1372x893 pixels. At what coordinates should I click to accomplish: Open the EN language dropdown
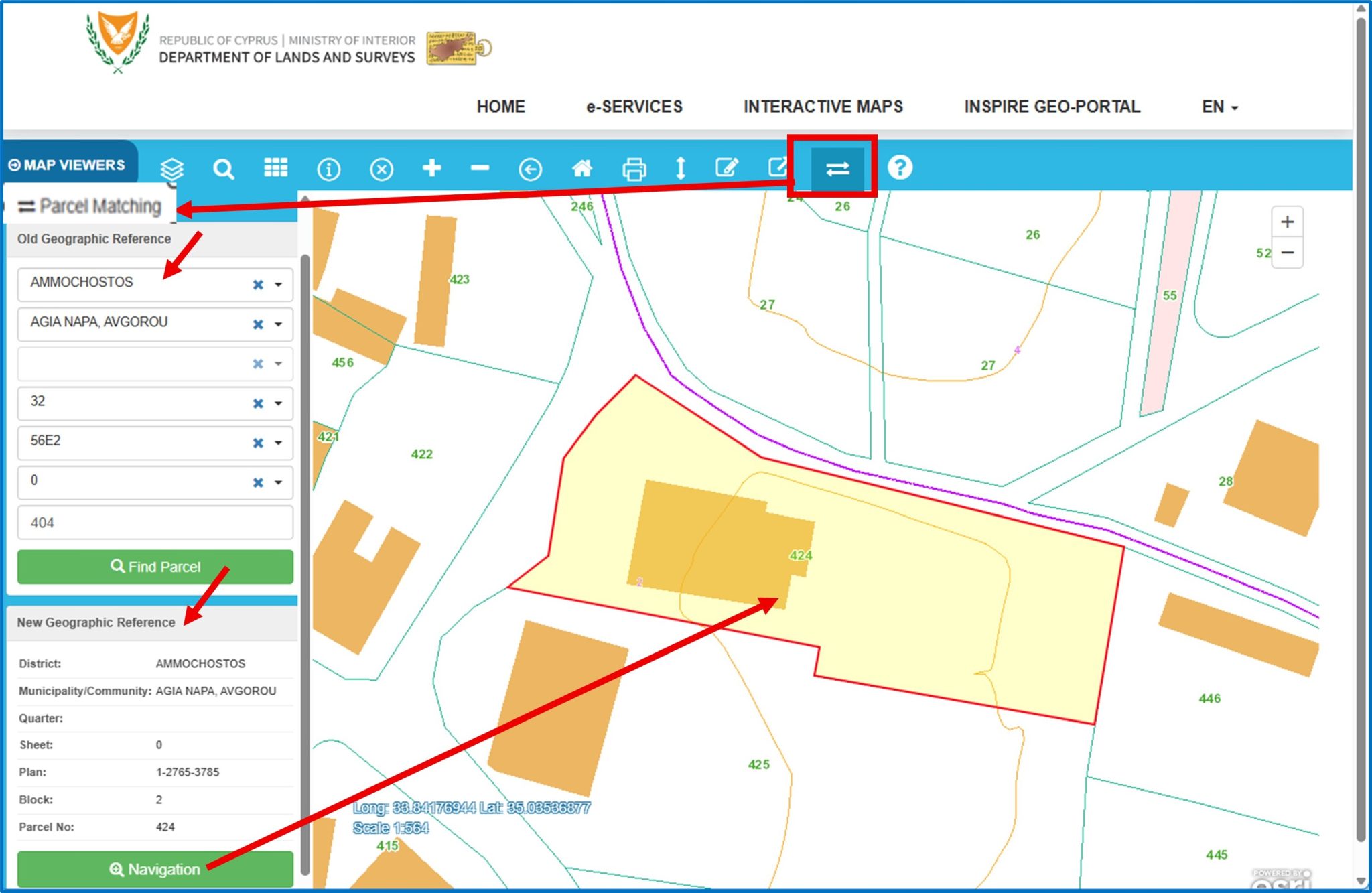click(x=1219, y=107)
